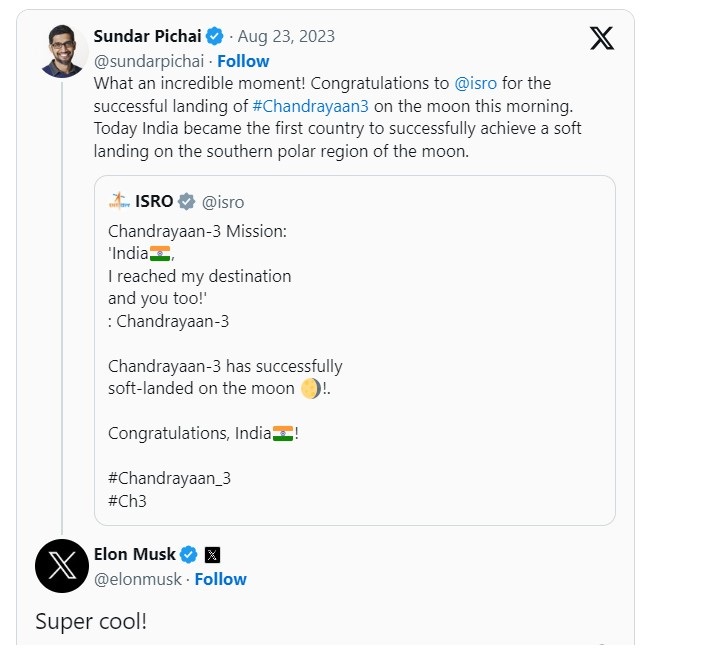Click the Elon Musk display name
712x658 pixels.
[134, 554]
